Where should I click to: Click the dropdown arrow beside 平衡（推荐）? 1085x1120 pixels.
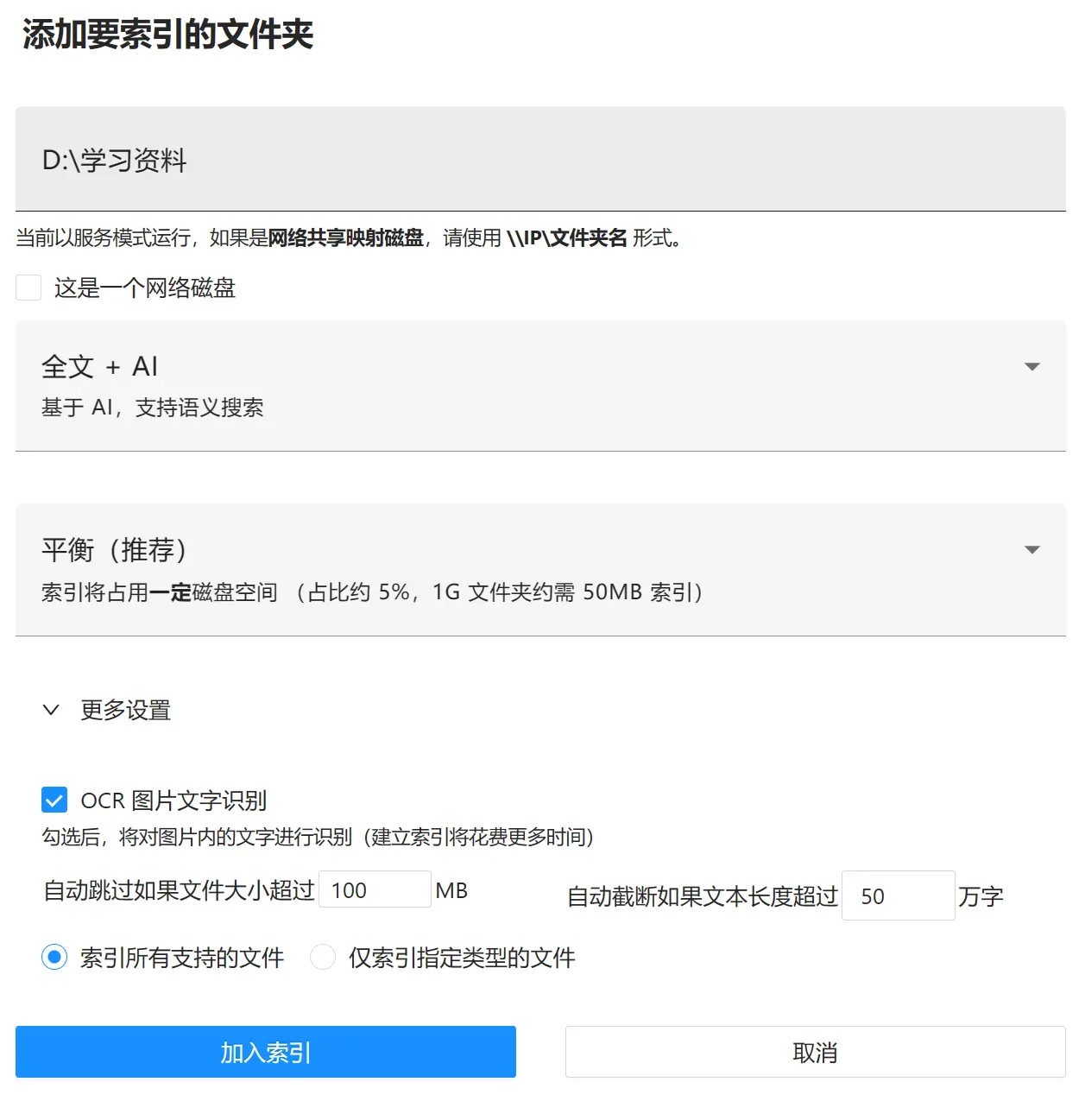point(1031,550)
